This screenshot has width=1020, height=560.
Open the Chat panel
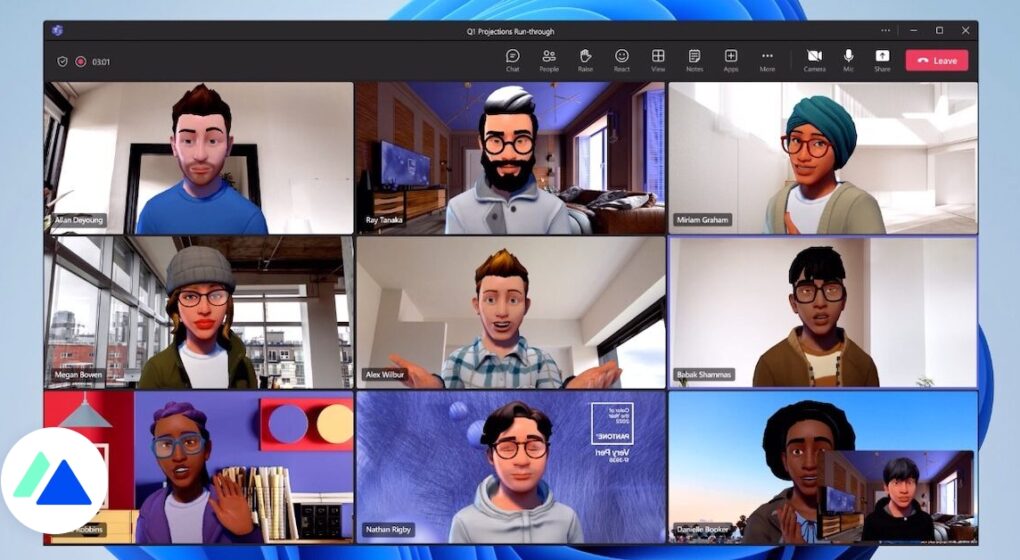(513, 60)
